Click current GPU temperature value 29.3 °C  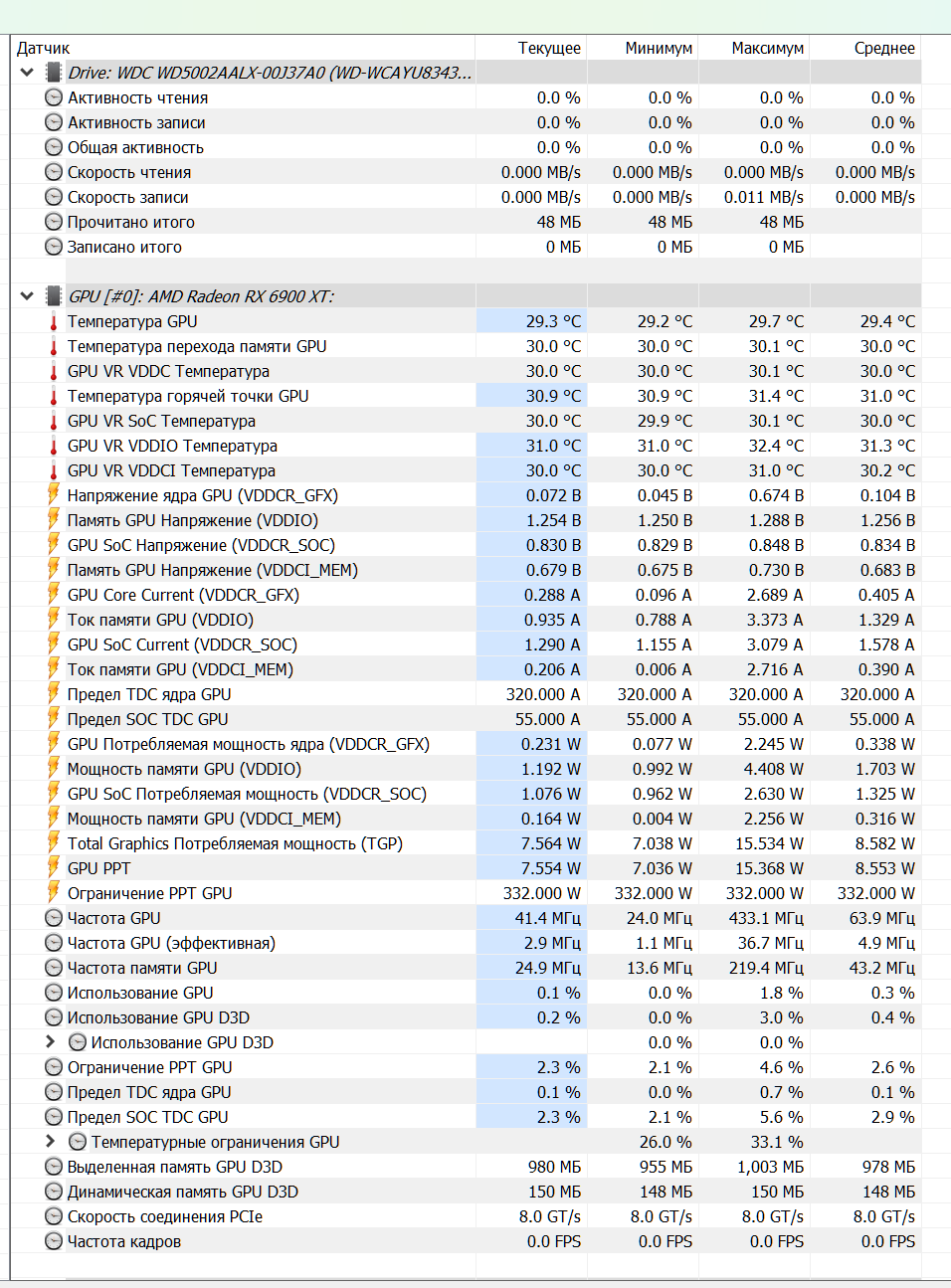click(x=553, y=321)
